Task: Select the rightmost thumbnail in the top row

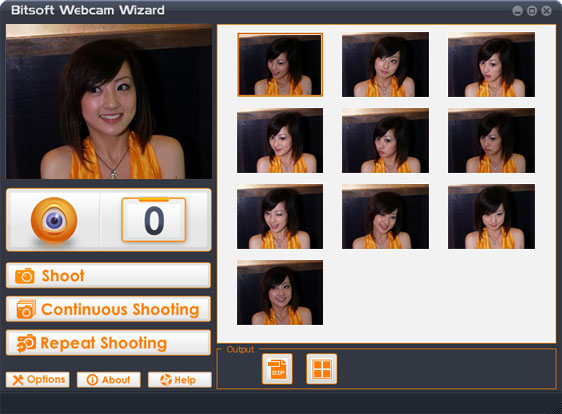Action: [491, 65]
